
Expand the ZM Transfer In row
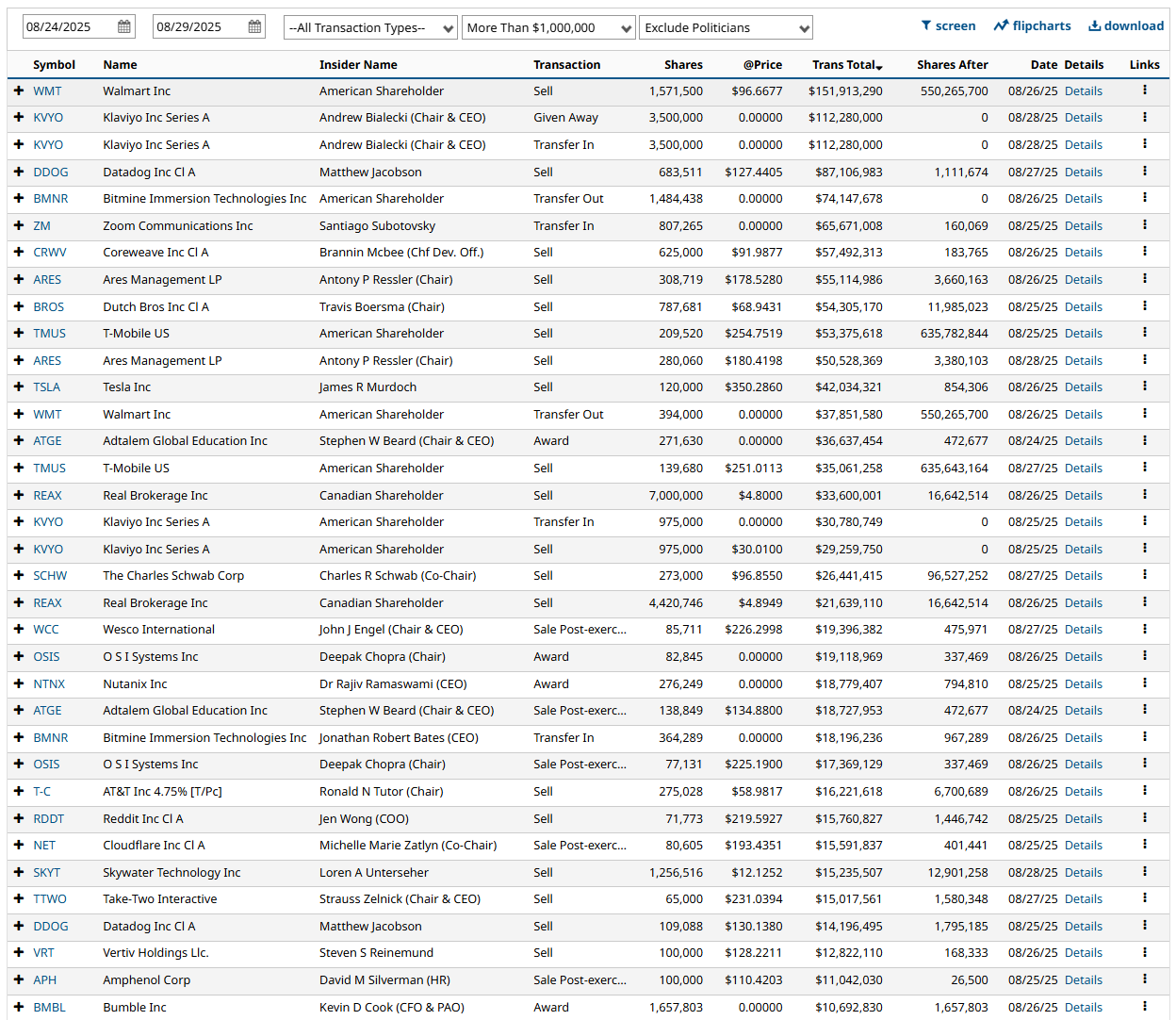[19, 225]
